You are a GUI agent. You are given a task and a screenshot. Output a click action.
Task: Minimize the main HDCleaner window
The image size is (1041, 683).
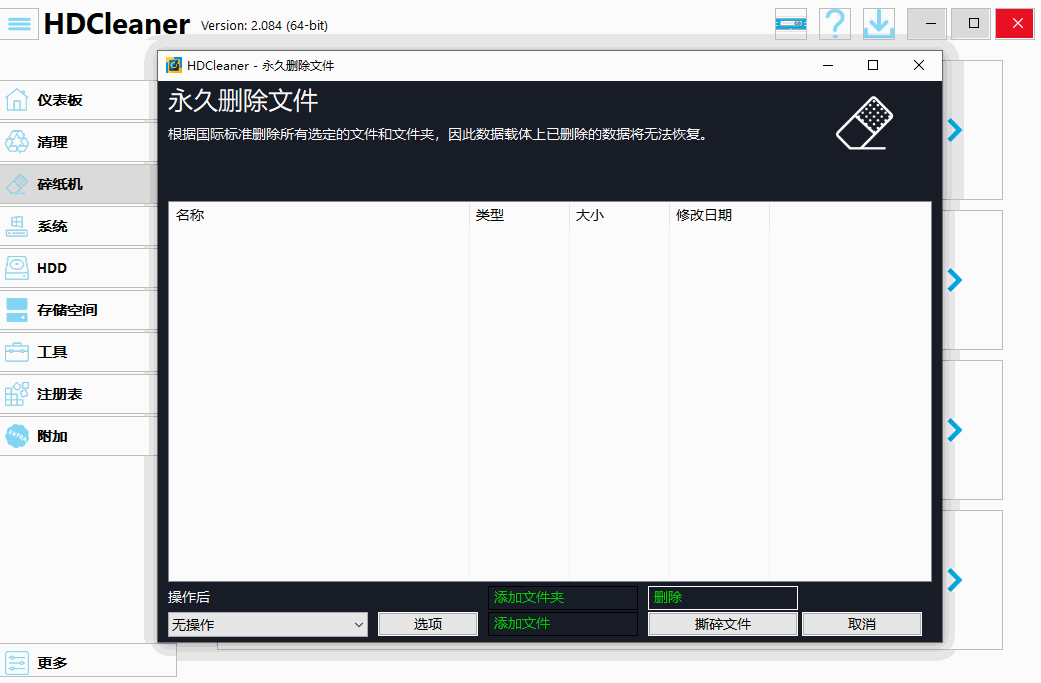[x=927, y=24]
